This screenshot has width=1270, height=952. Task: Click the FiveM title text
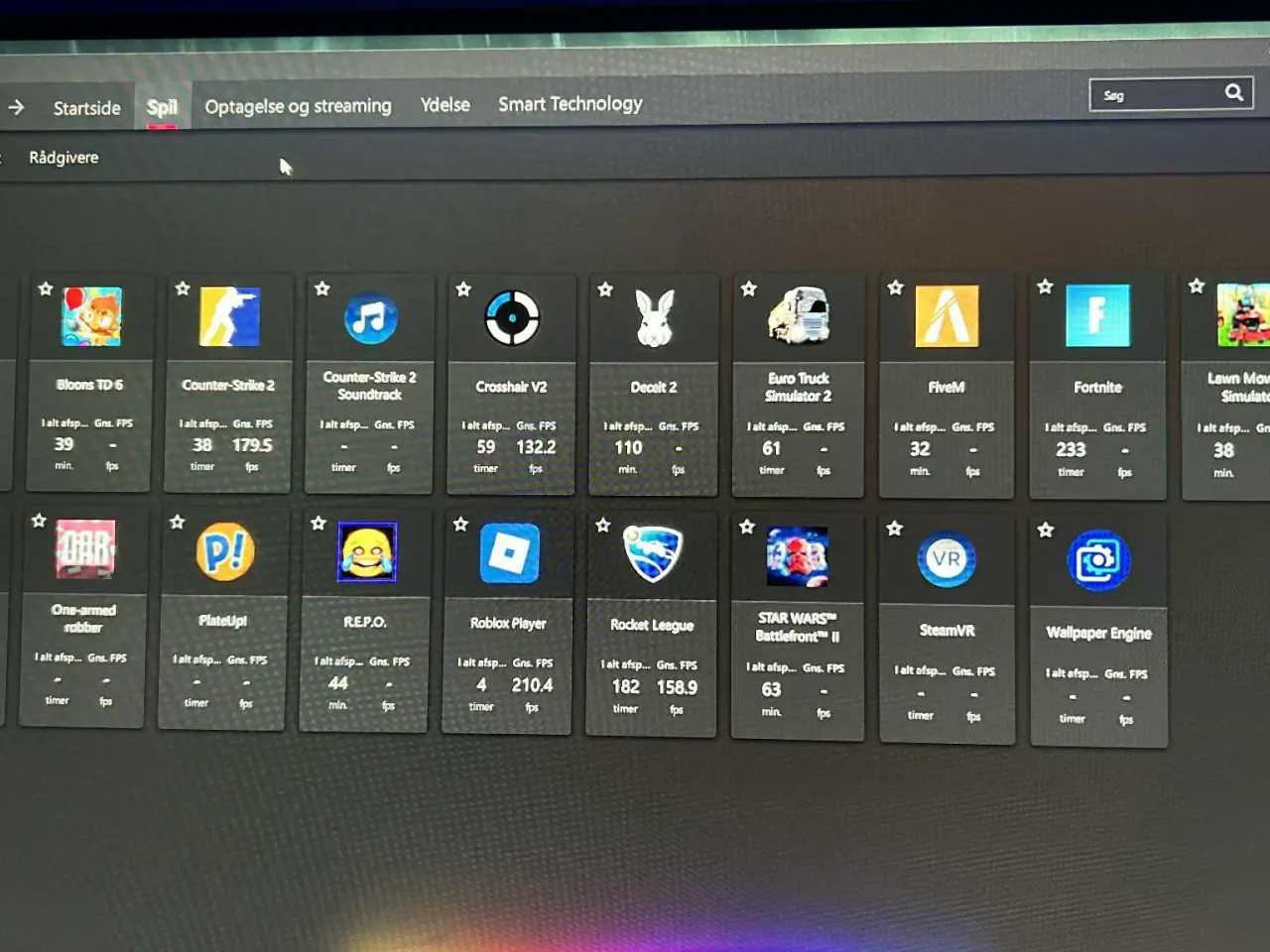[947, 387]
